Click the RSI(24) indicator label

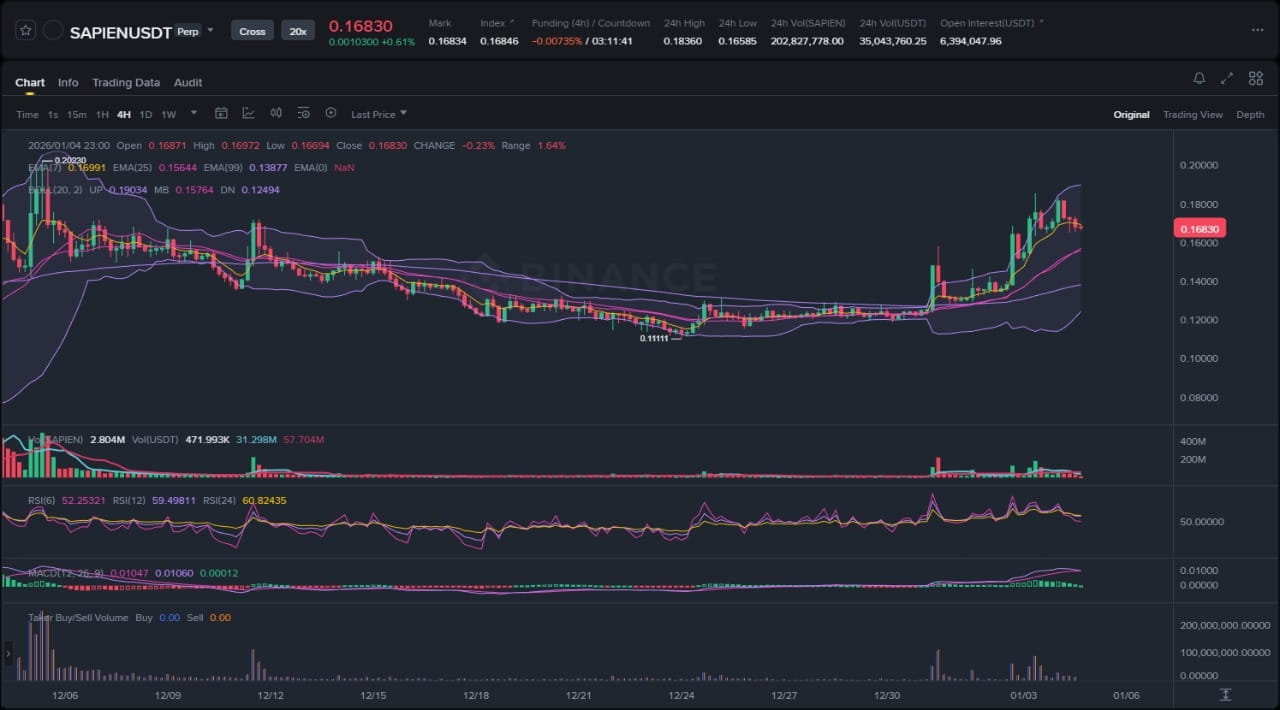(220, 500)
